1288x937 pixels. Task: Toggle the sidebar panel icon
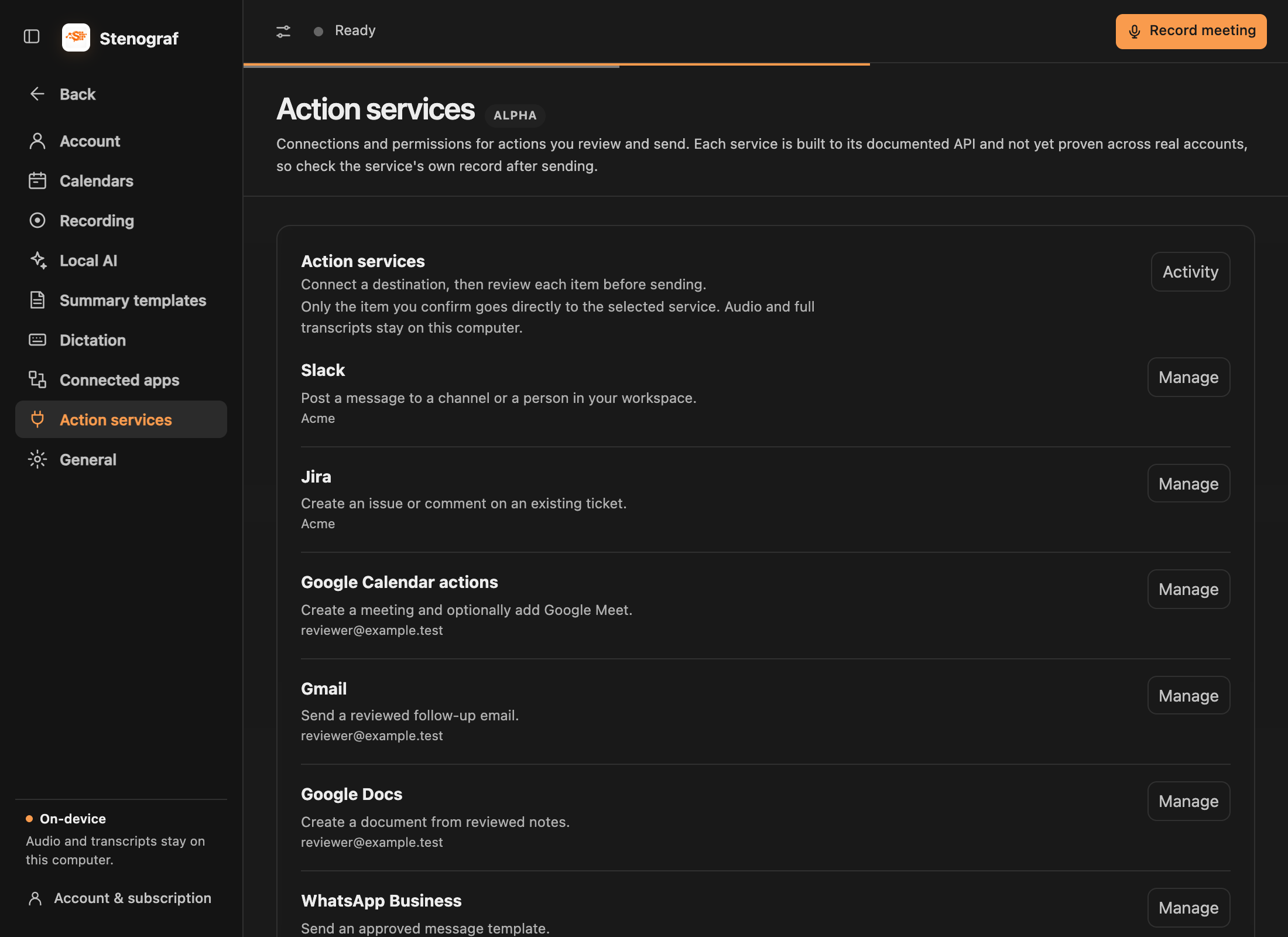32,37
